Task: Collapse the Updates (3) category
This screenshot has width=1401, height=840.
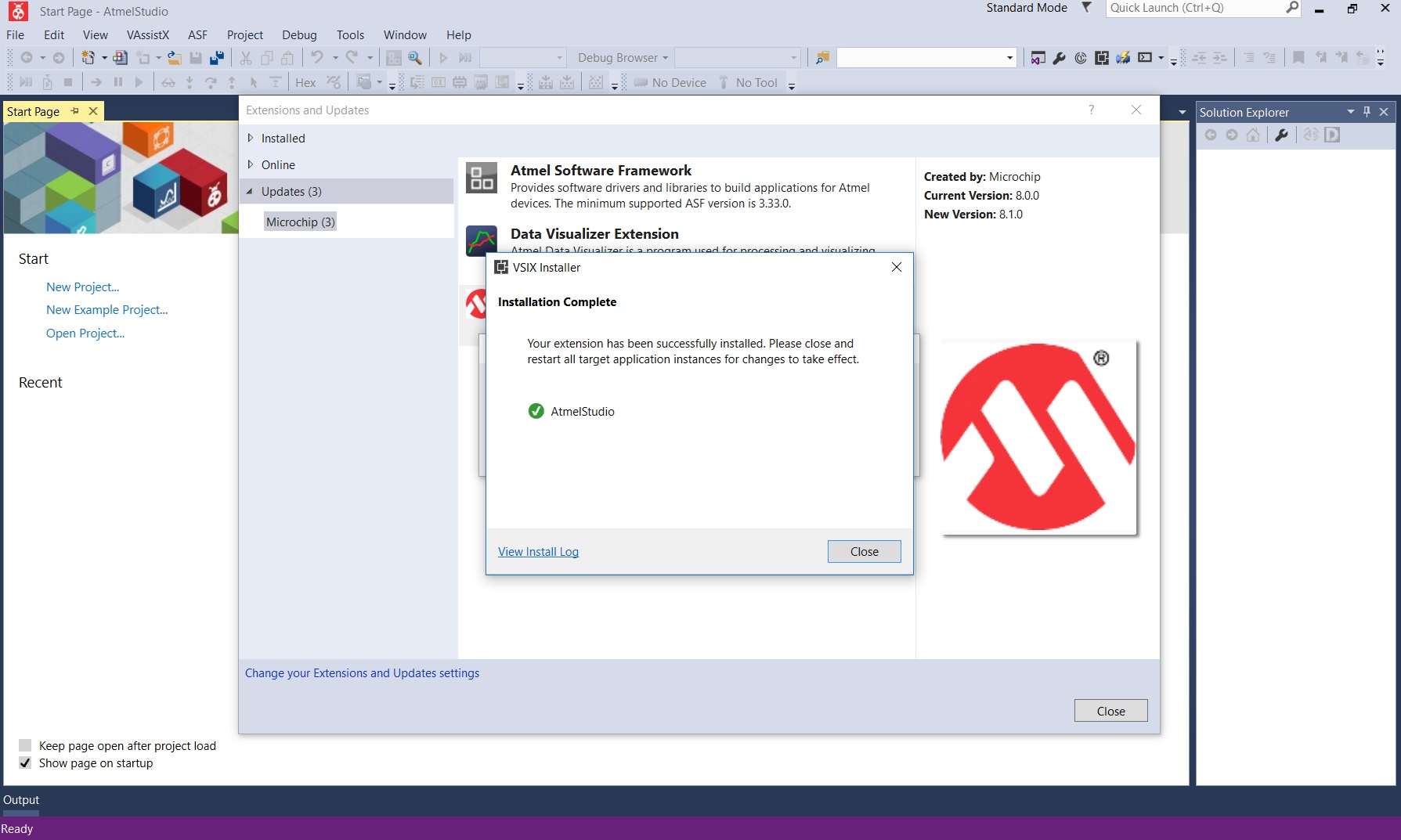Action: click(250, 191)
